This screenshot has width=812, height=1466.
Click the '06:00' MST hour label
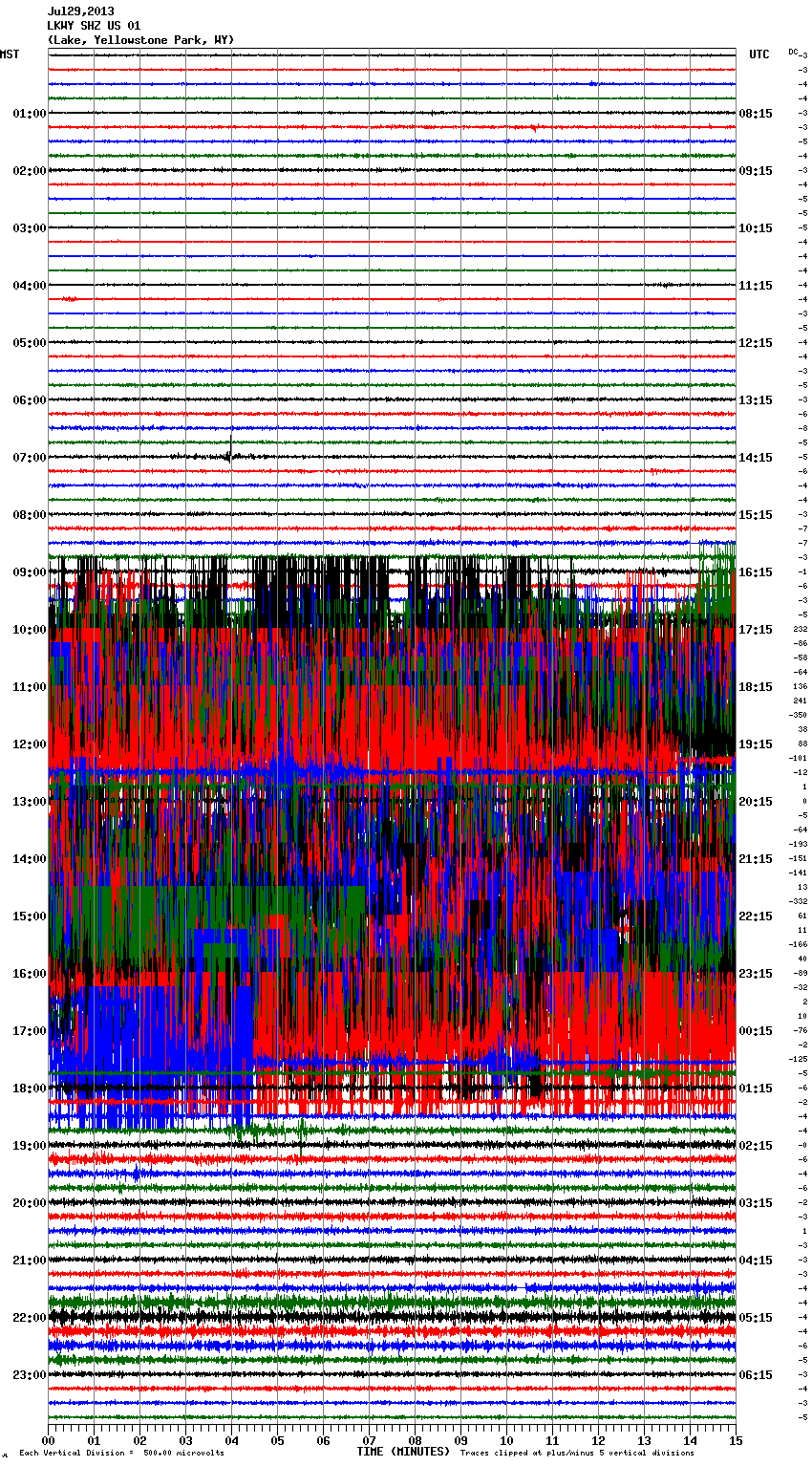[29, 400]
